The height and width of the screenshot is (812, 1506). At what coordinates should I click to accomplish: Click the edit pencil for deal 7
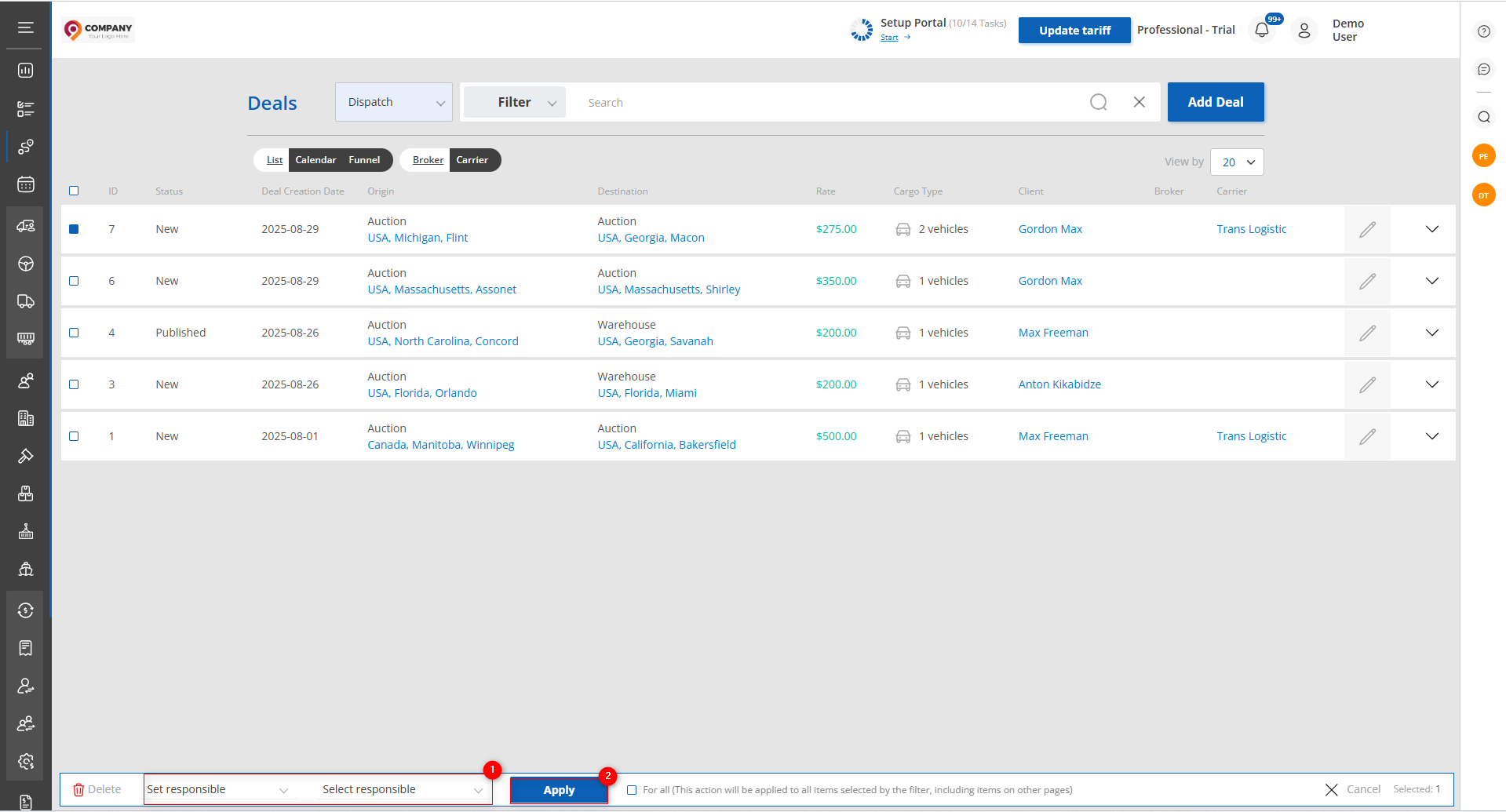[1367, 229]
